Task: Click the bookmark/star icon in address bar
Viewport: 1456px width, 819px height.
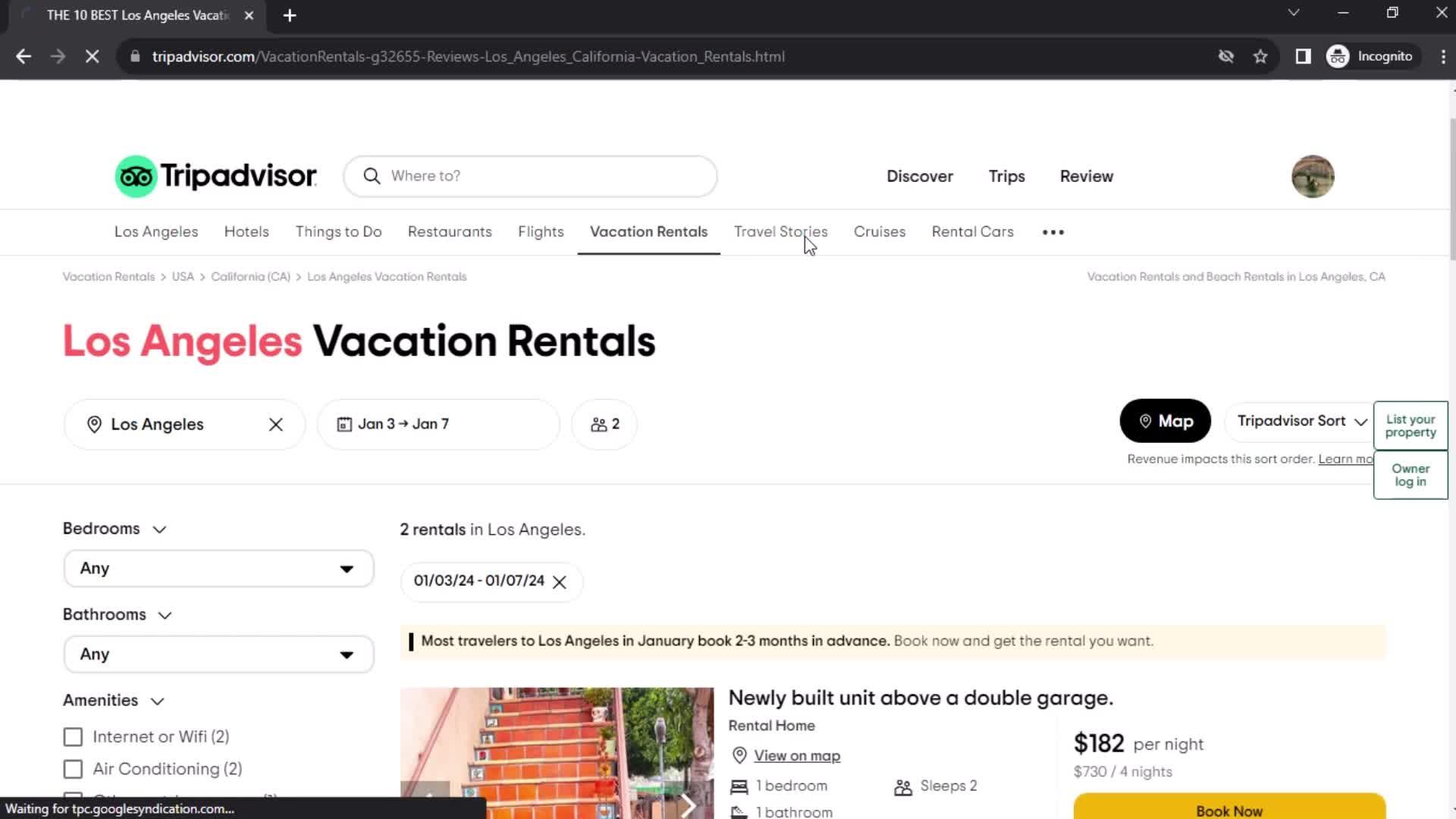Action: [1261, 57]
